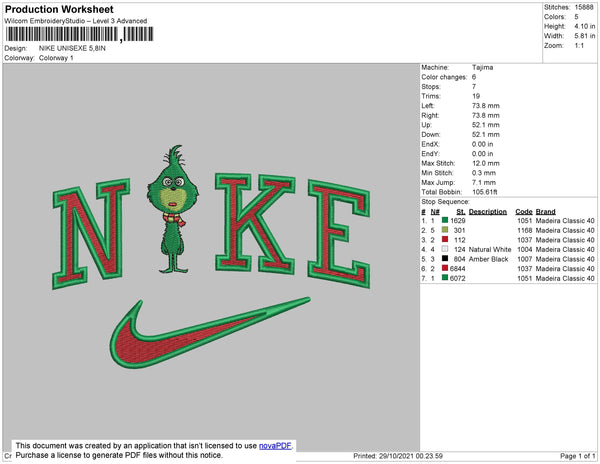Screen dimensions: 600x464
Task: Click code '1168' in the stop list
Action: [x=525, y=230]
